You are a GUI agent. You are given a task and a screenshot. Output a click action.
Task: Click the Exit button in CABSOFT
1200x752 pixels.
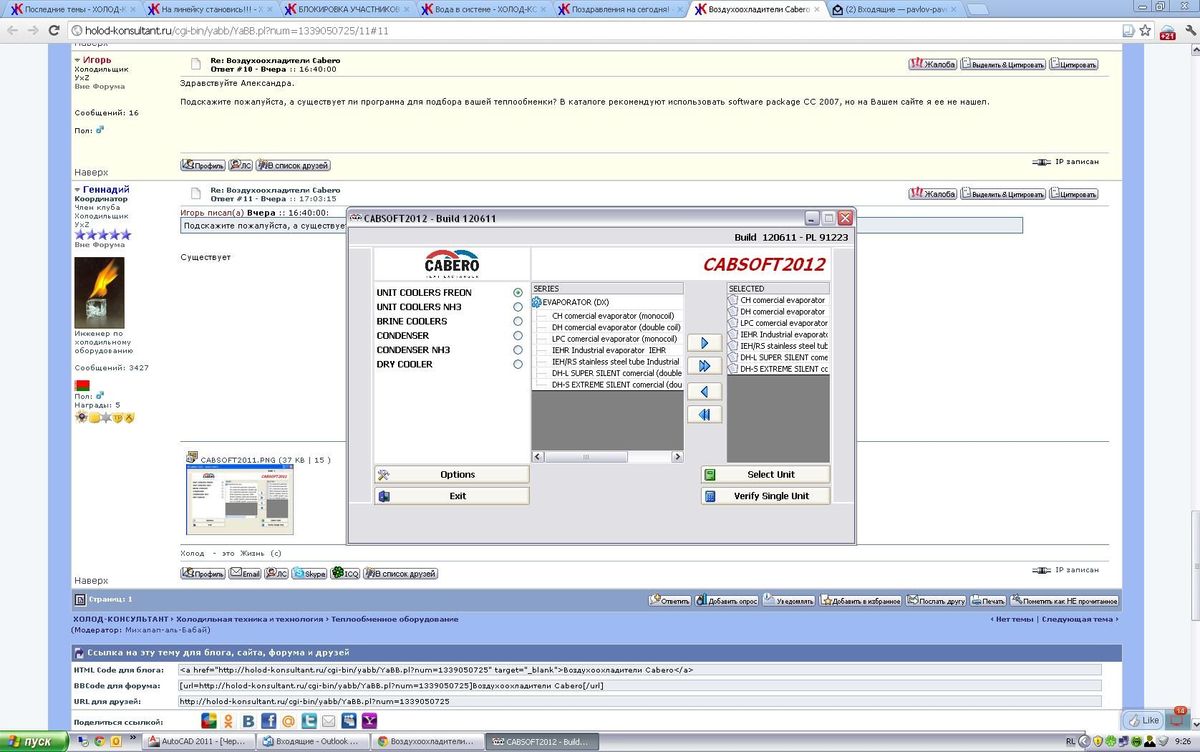451,496
